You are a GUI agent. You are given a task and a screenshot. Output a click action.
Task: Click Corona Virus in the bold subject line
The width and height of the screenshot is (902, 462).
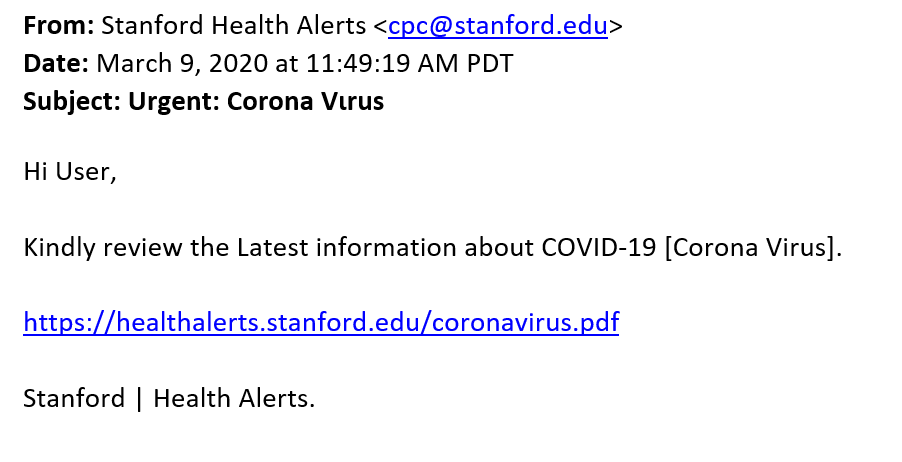pyautogui.click(x=305, y=101)
